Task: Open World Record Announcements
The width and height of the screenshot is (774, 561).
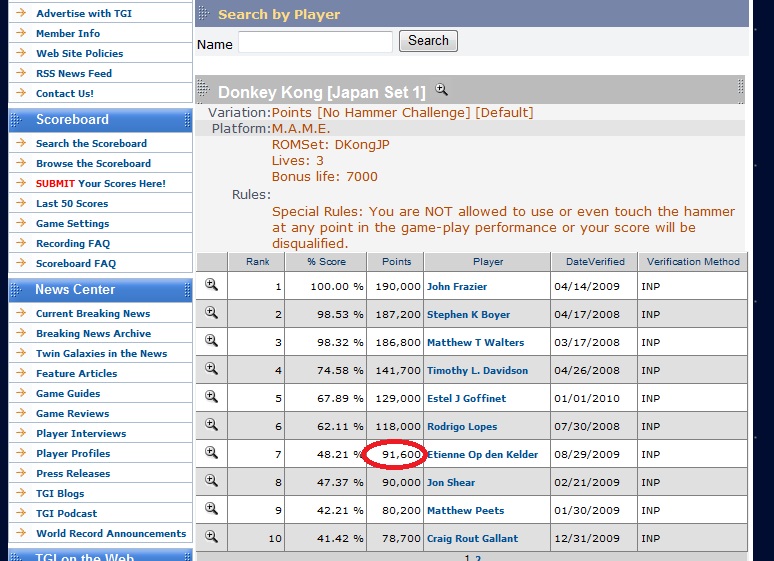Action: point(111,533)
